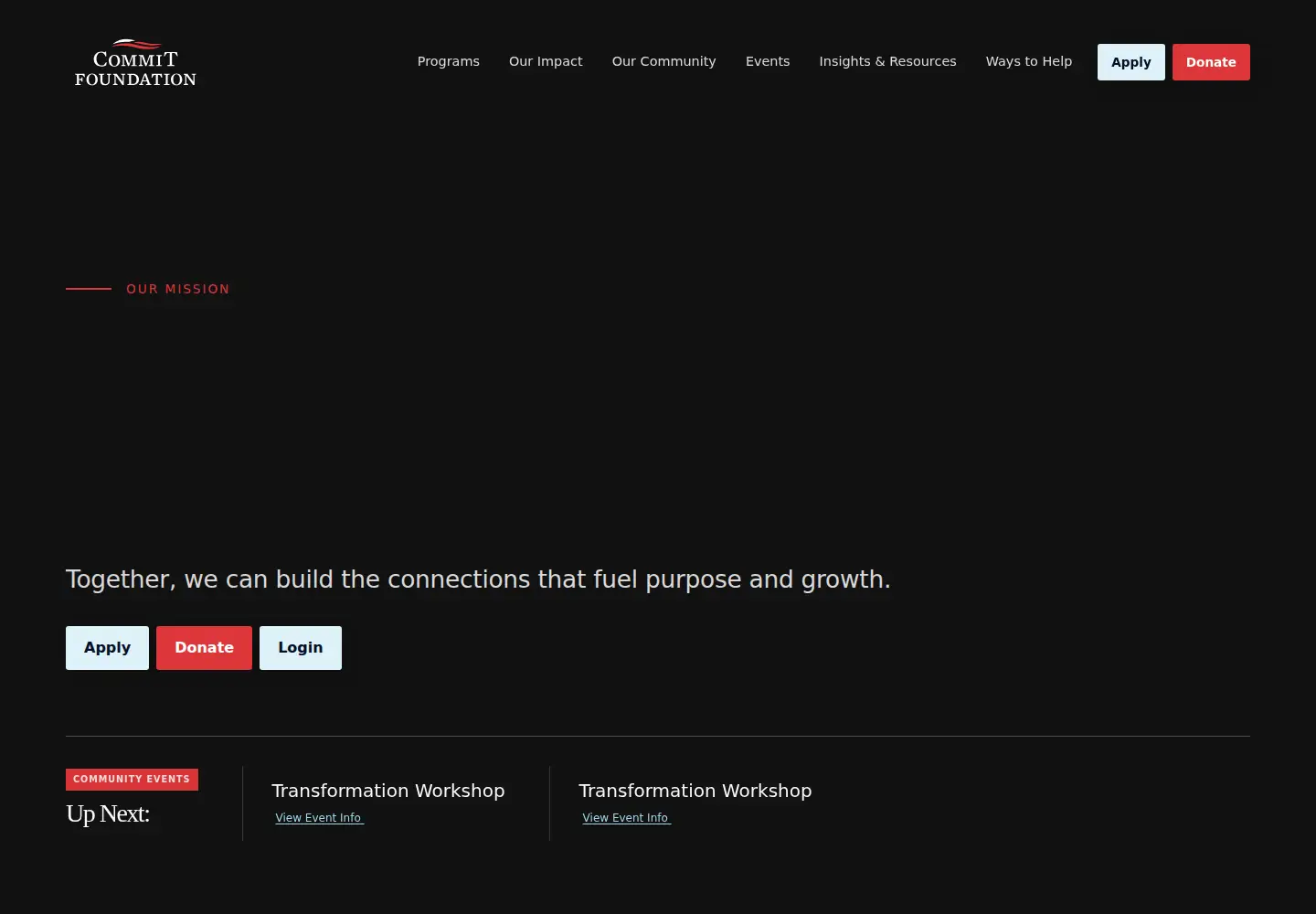Click the Community Events red badge
The width and height of the screenshot is (1316, 914).
point(132,780)
